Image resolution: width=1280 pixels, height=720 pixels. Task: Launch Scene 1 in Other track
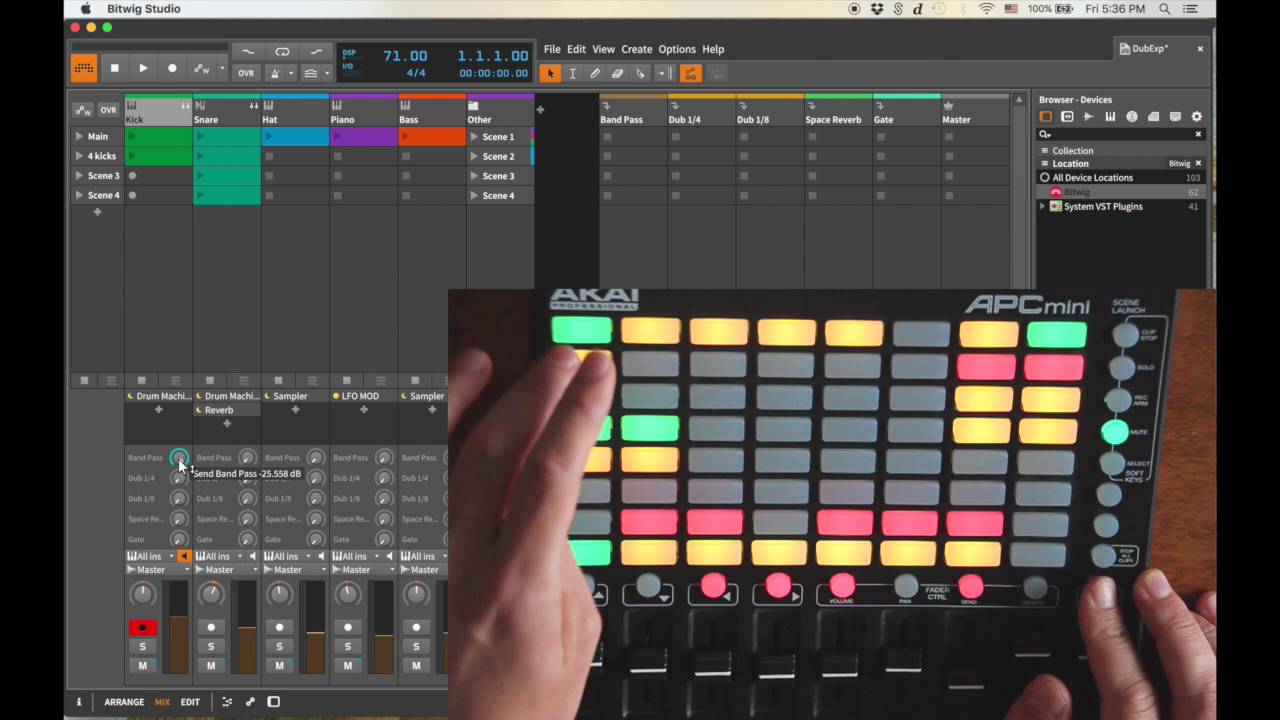click(x=474, y=137)
